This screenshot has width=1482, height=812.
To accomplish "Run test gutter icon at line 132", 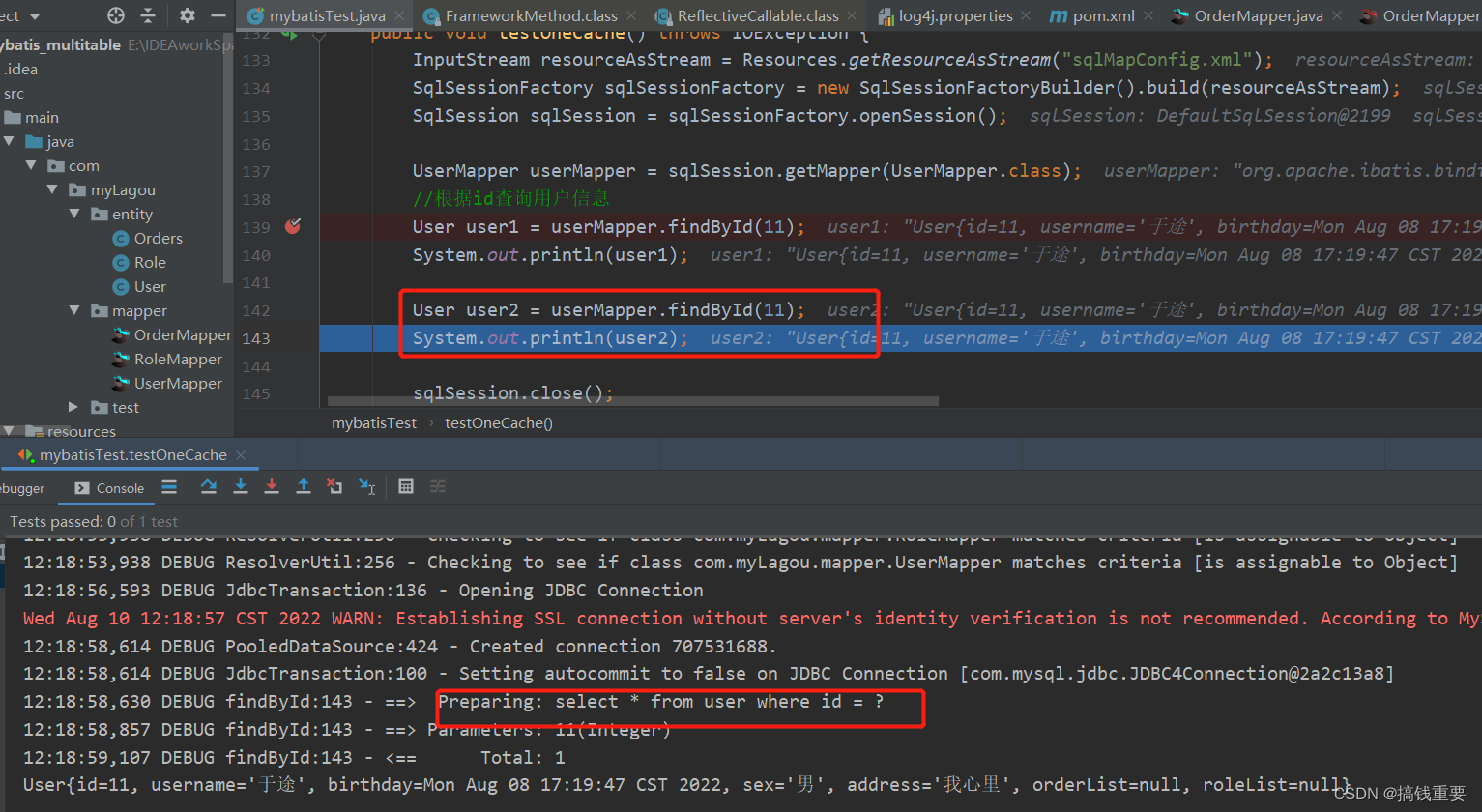I will coord(289,35).
